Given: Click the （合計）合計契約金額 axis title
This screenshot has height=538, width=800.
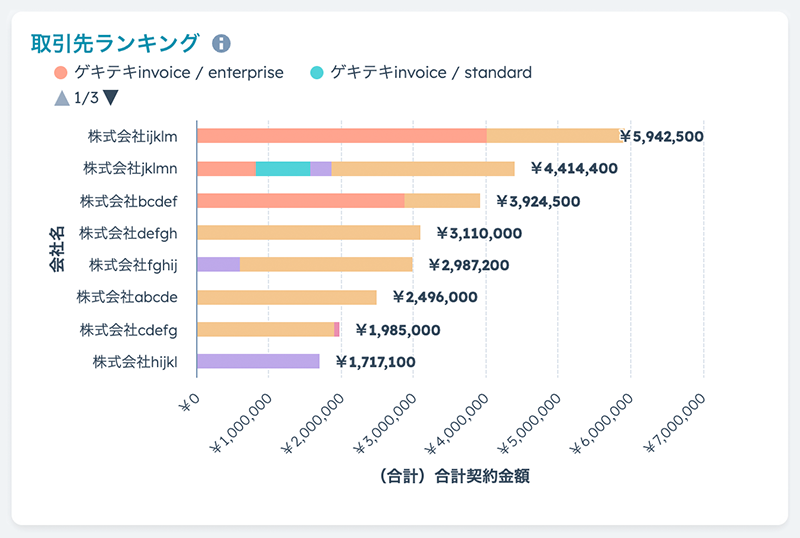Looking at the screenshot, I should coord(449,476).
